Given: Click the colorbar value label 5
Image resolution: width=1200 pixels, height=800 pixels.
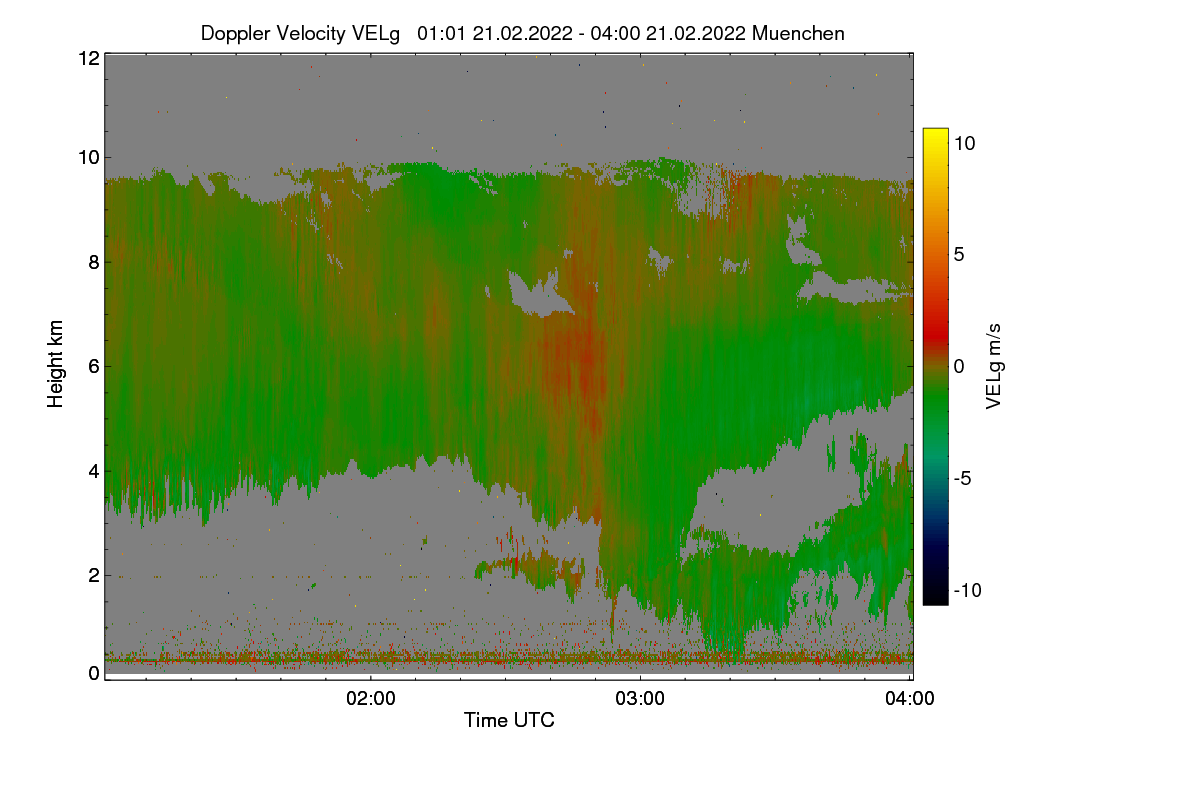Looking at the screenshot, I should pyautogui.click(x=958, y=254).
